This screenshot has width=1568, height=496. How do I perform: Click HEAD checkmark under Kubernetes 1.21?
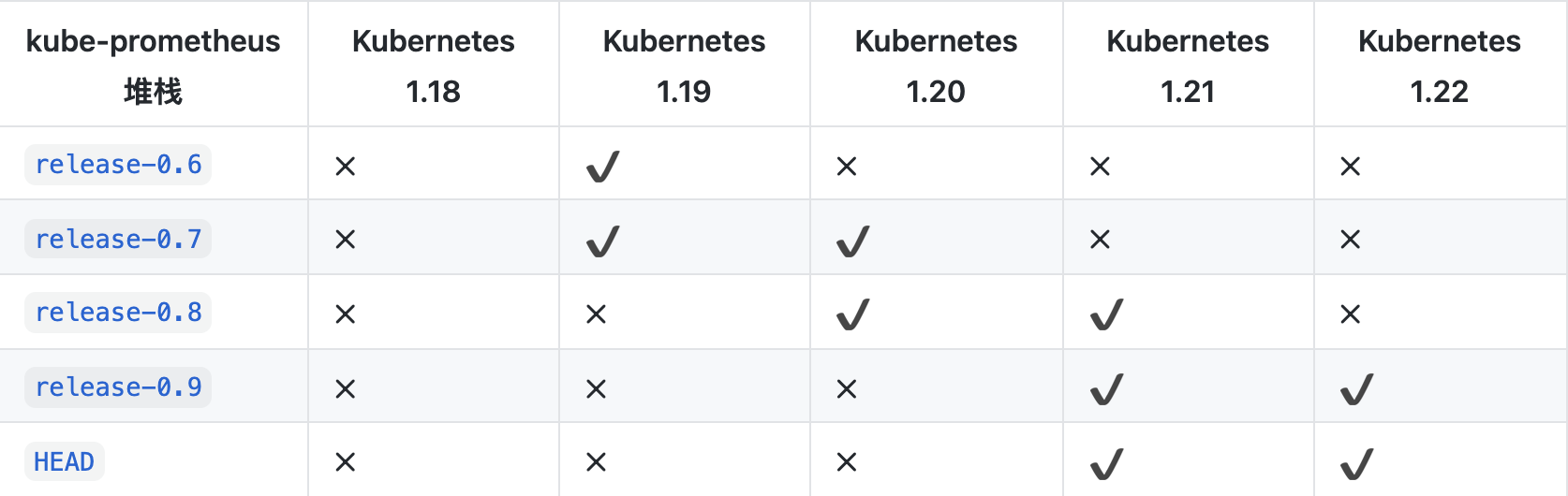coord(1106,464)
